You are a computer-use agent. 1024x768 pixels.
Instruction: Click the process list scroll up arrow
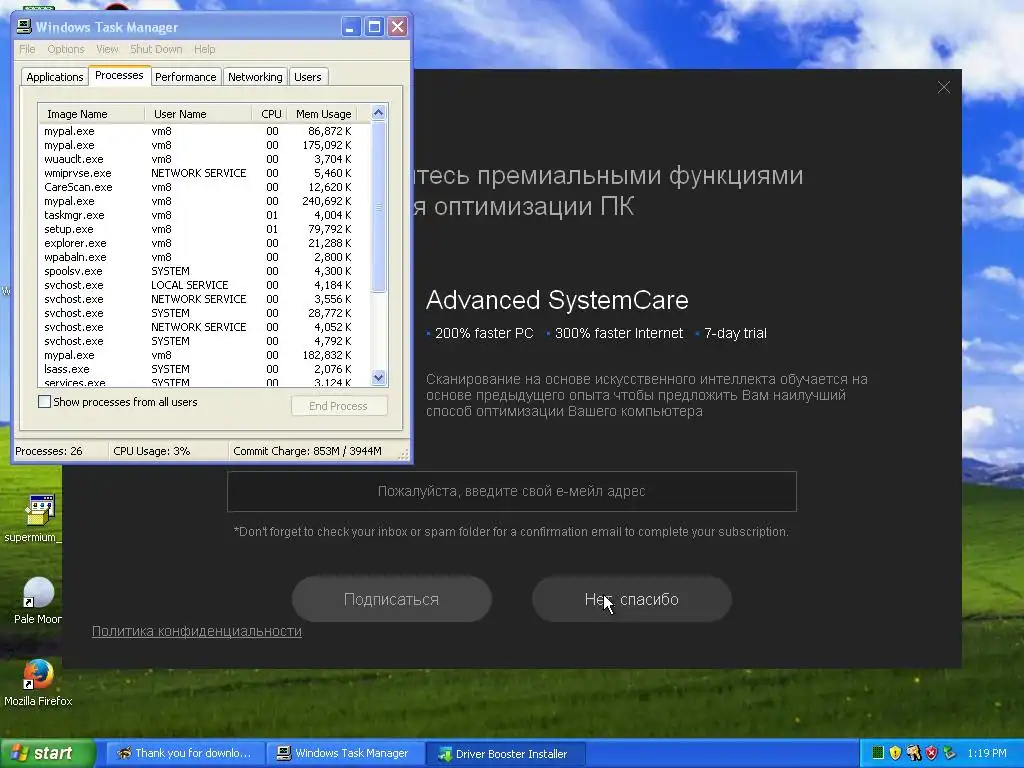click(379, 113)
